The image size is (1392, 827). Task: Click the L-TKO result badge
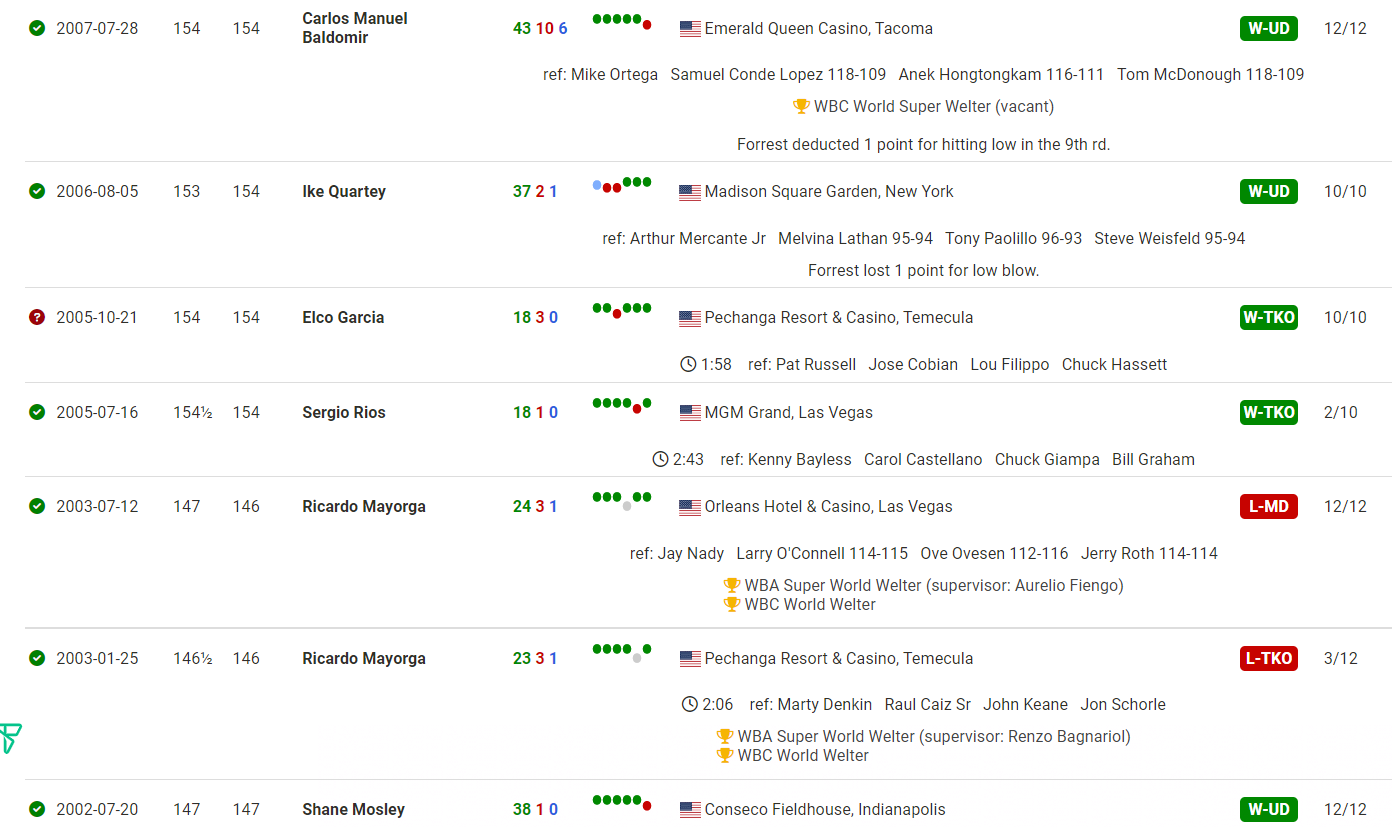1269,658
